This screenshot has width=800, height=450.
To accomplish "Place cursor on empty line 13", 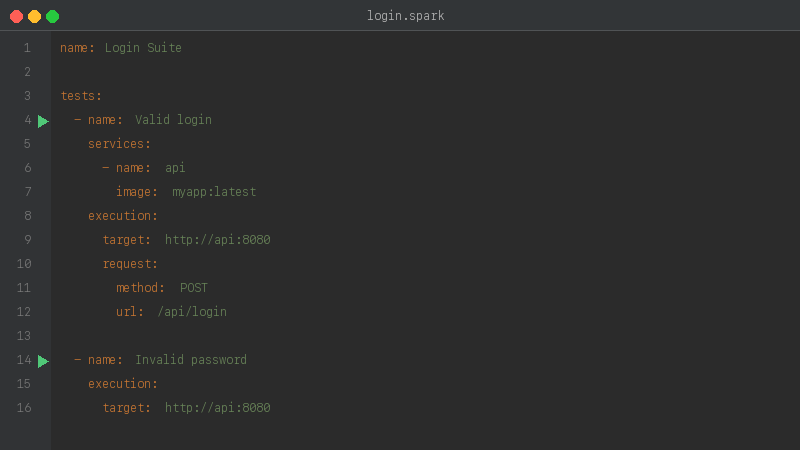I will [x=300, y=336].
